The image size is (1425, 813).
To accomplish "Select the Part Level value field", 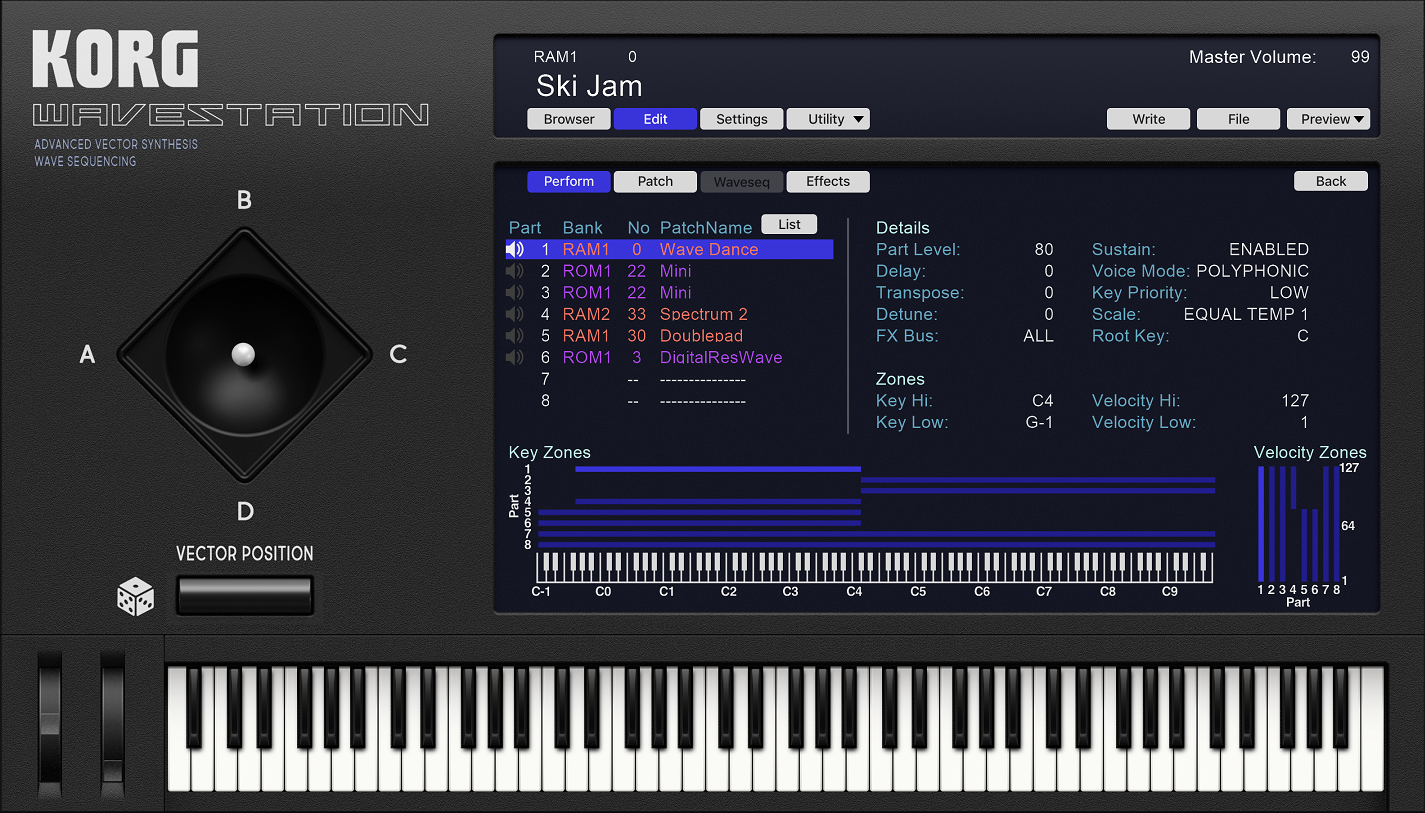I will pyautogui.click(x=1043, y=250).
